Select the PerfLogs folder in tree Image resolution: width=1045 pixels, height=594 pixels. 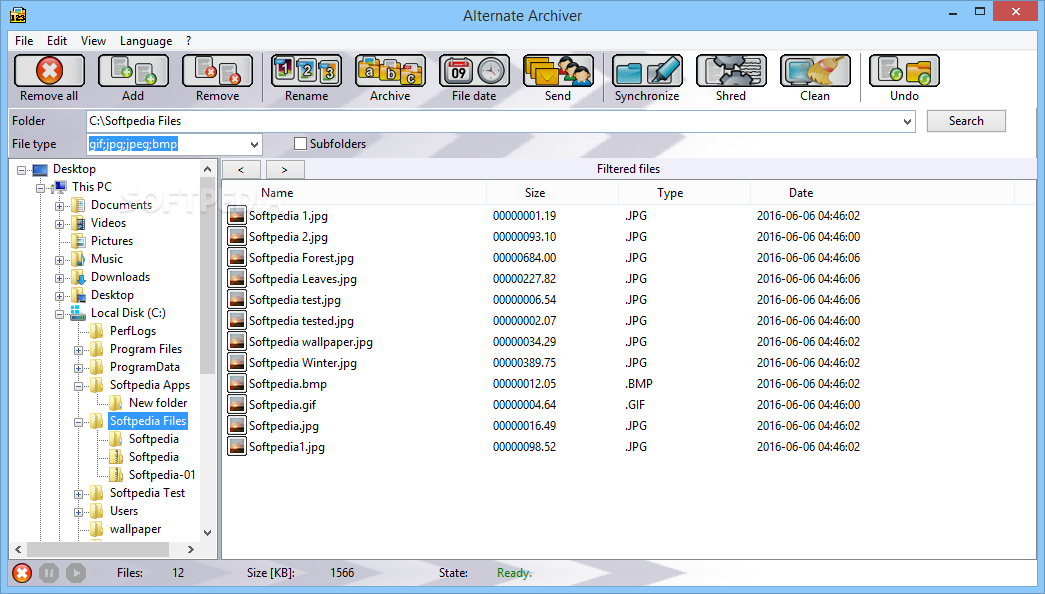(x=133, y=331)
